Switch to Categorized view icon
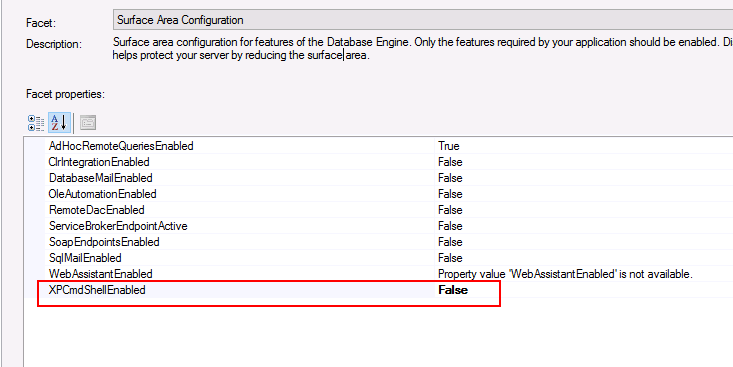This screenshot has height=367, width=733. pos(36,123)
